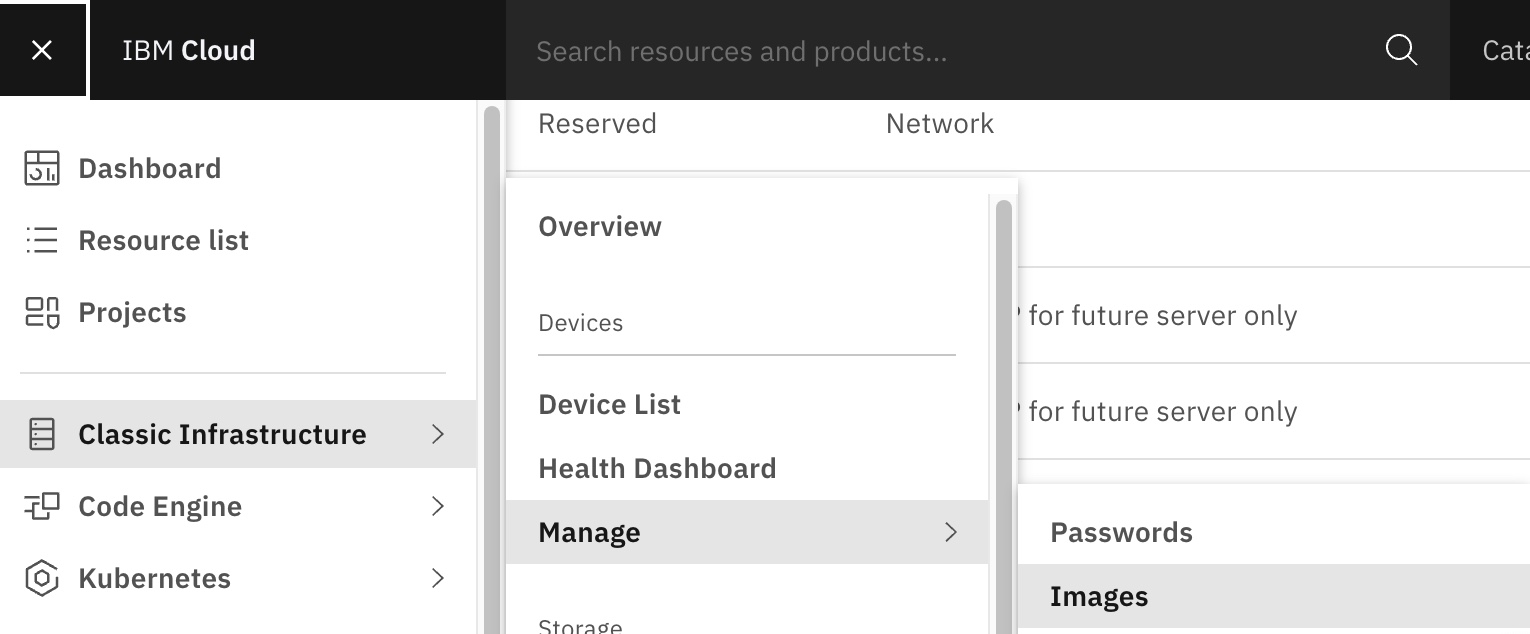Click the Kubernetes hexagon icon

42,578
